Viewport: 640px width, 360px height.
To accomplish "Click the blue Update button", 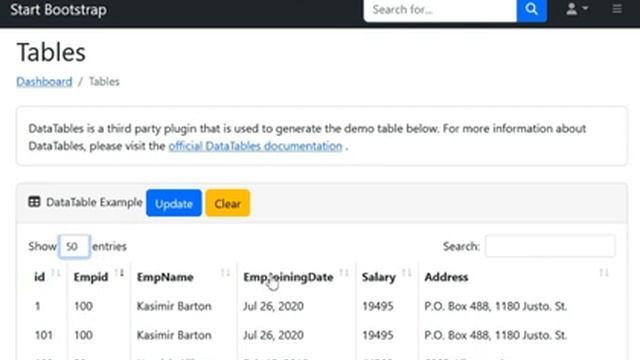I will point(174,203).
